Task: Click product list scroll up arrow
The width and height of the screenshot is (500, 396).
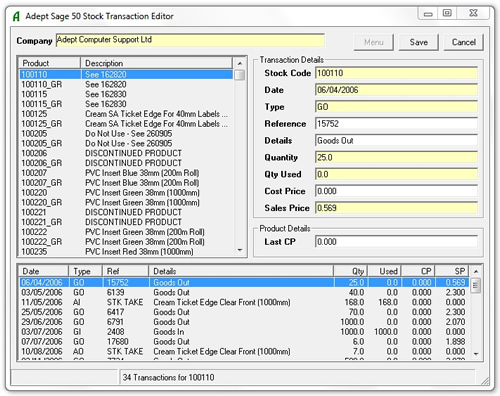Action: click(240, 63)
